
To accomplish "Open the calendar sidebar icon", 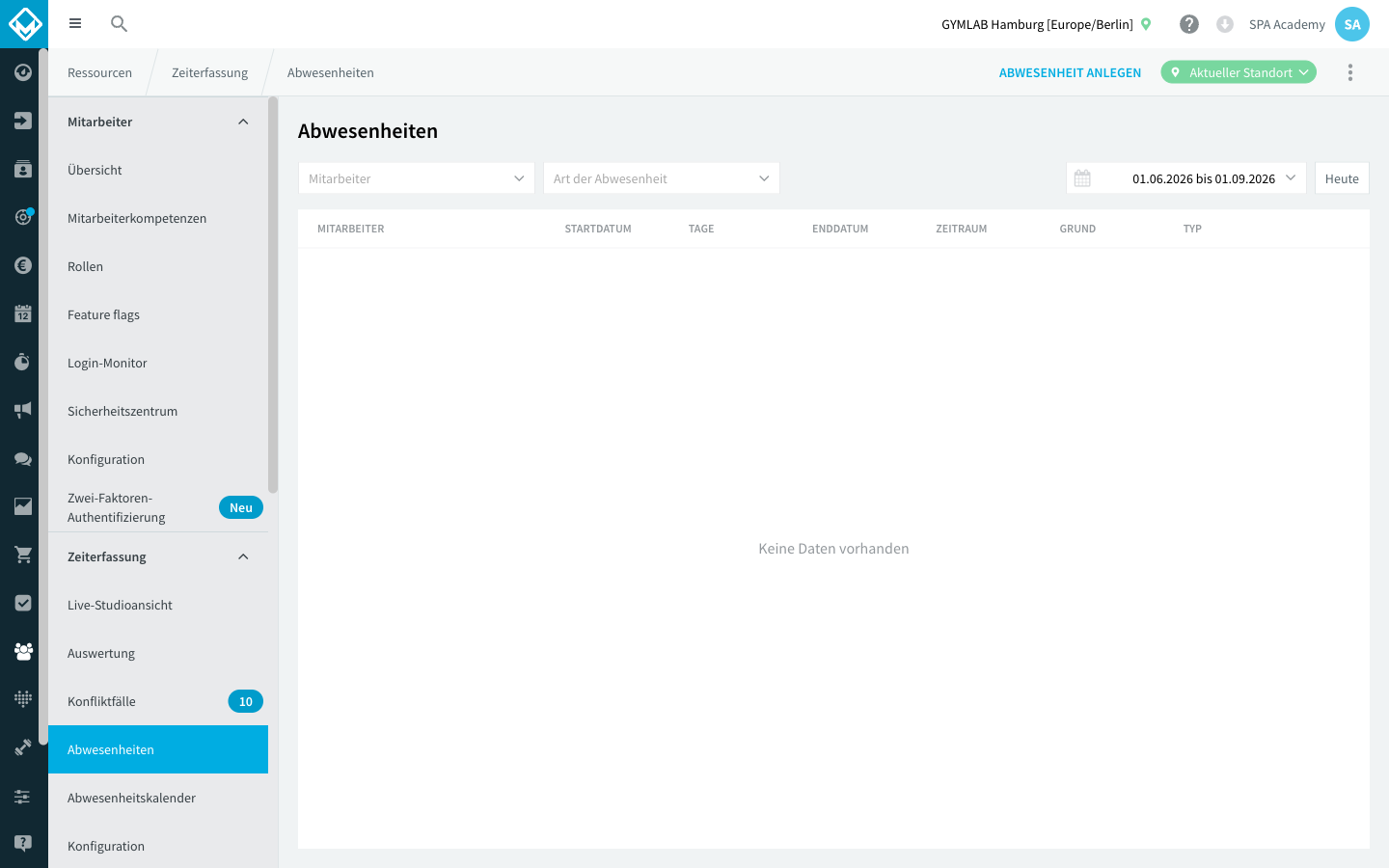I will [23, 313].
